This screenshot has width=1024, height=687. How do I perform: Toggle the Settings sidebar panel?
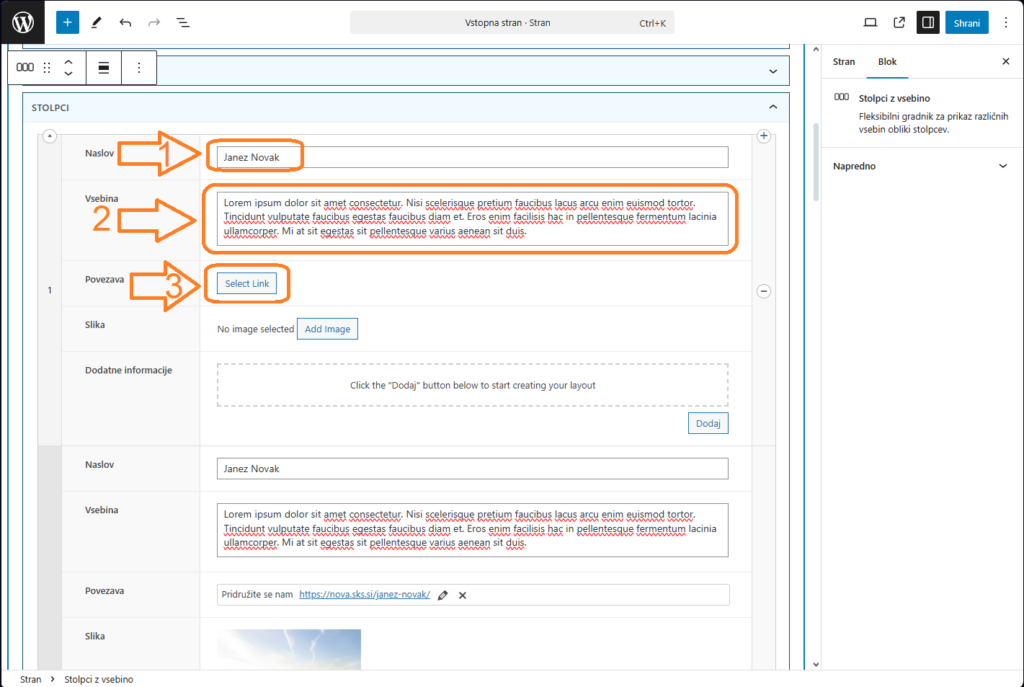tap(928, 22)
